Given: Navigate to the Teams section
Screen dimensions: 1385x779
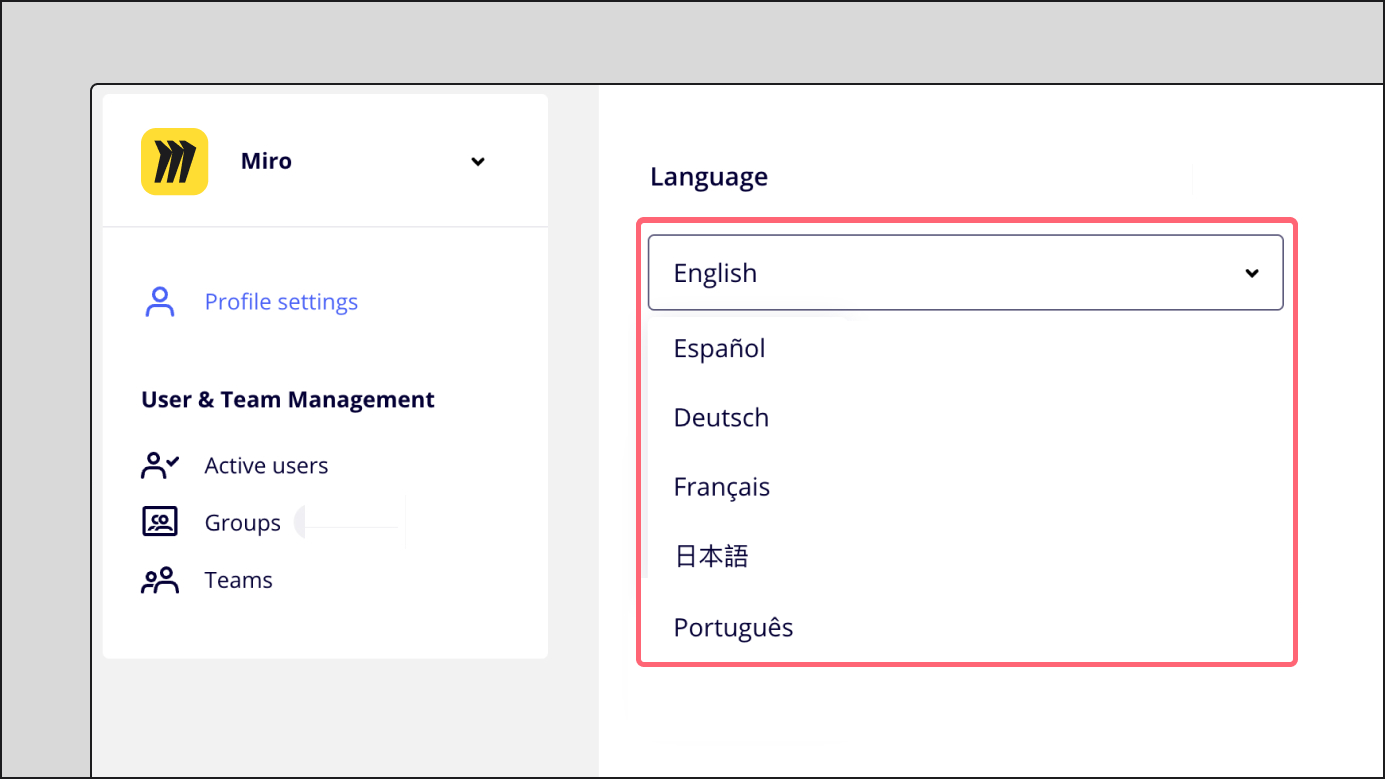Looking at the screenshot, I should click(x=238, y=580).
